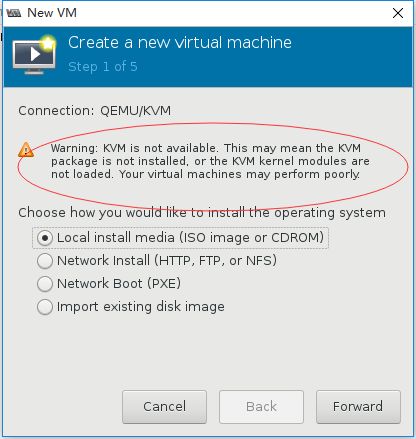Click the KVM not available warning text
416x439 pixels.
(x=210, y=161)
